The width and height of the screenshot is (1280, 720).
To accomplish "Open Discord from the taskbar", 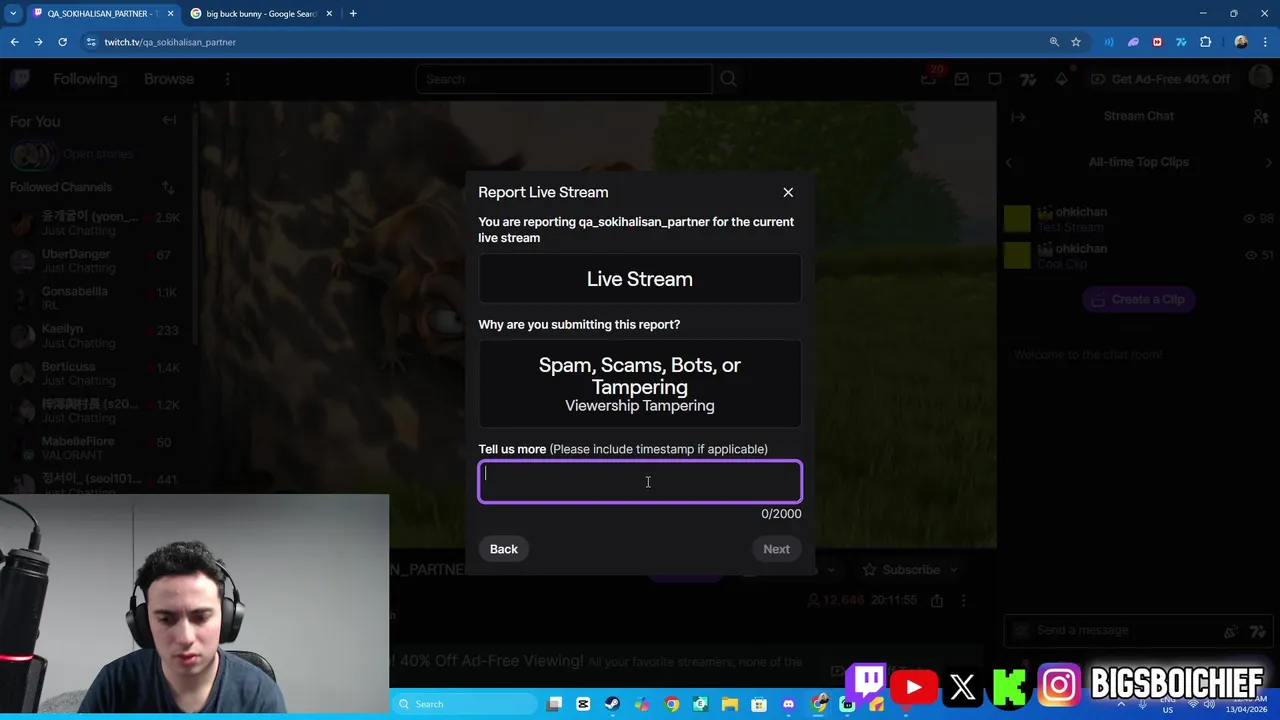I will [x=788, y=704].
